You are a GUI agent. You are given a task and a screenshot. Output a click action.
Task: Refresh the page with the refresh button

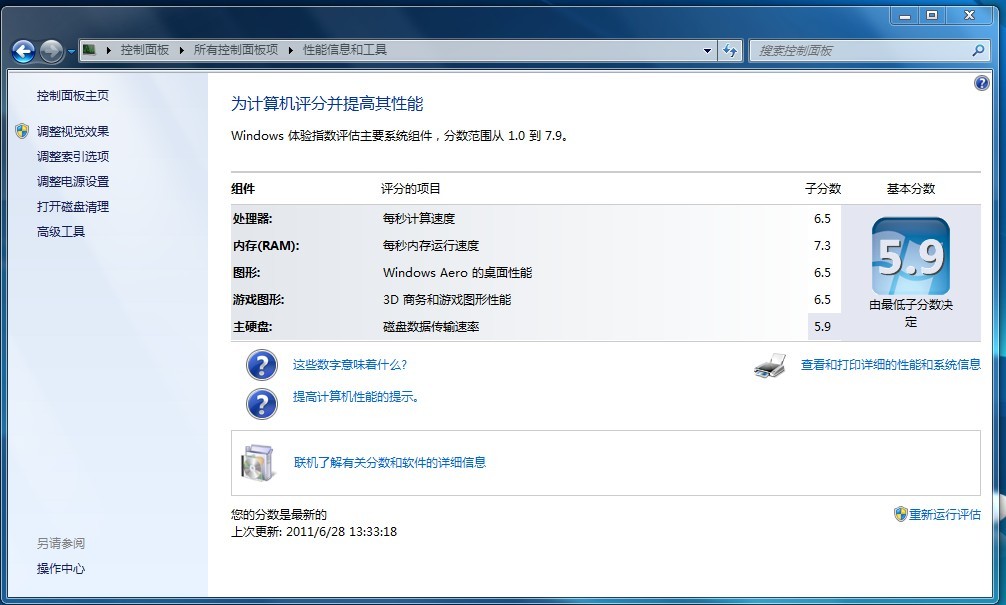[730, 50]
